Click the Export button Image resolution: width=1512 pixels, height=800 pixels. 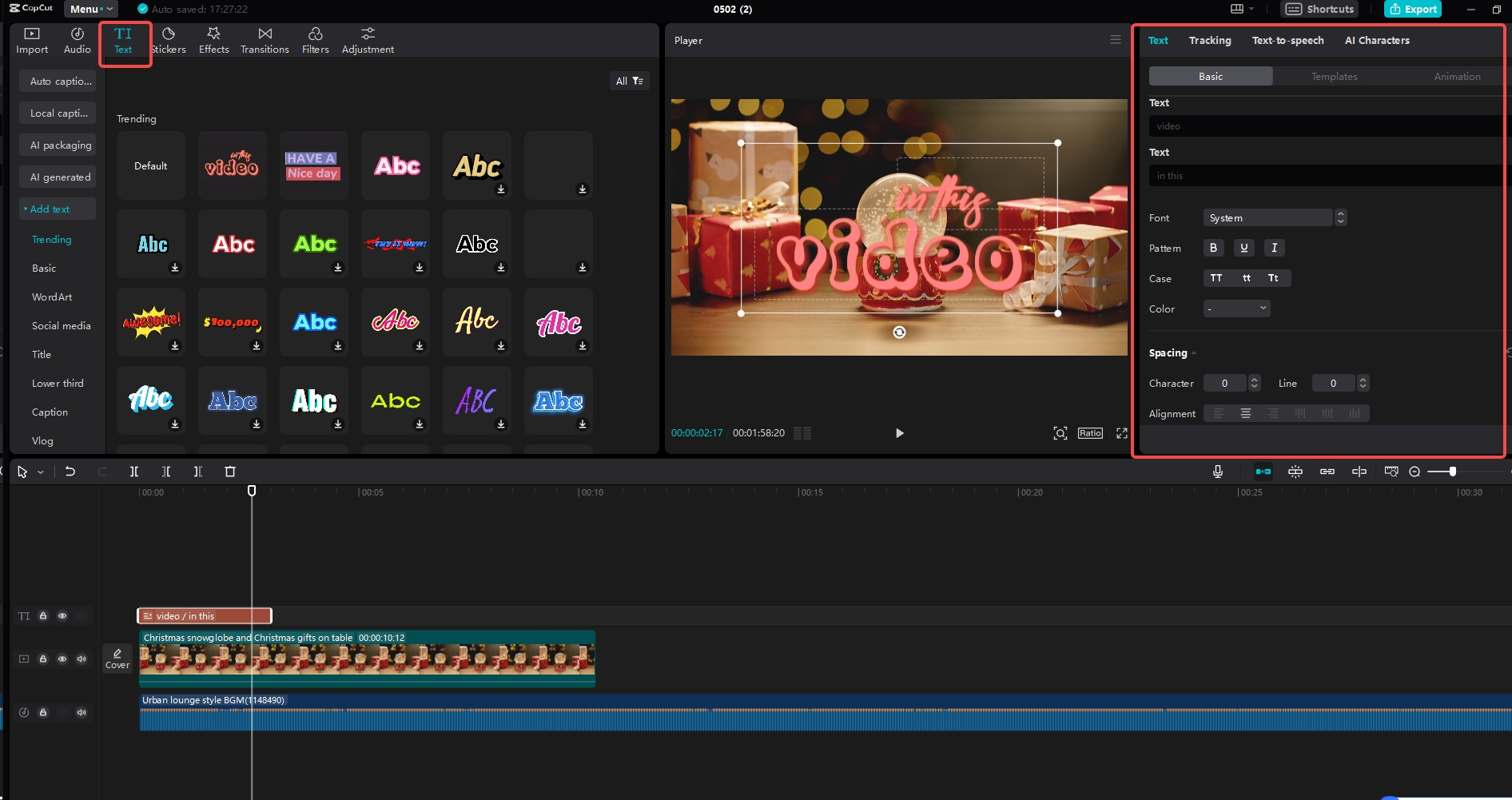point(1412,9)
